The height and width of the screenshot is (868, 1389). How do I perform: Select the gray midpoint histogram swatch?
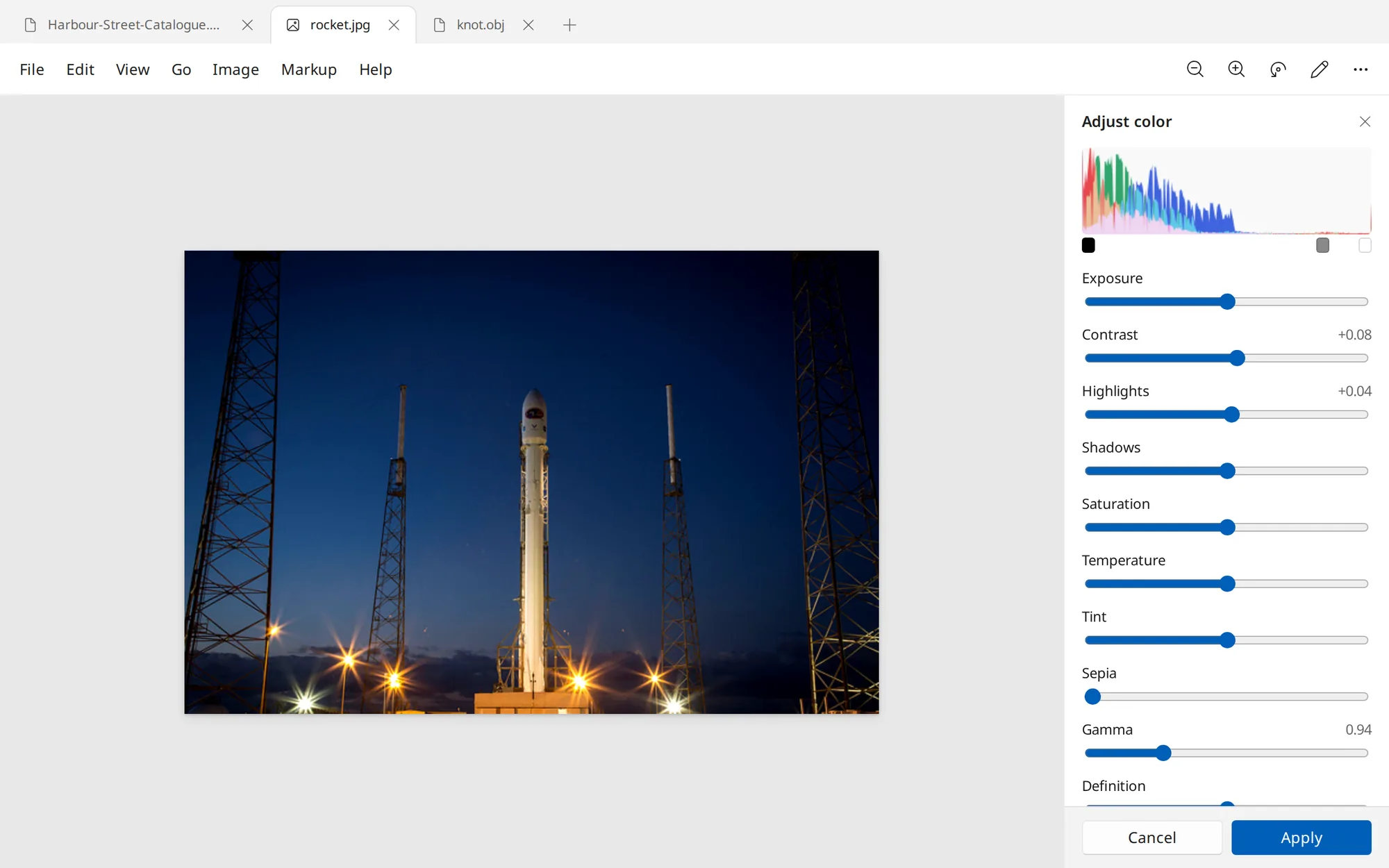1322,245
